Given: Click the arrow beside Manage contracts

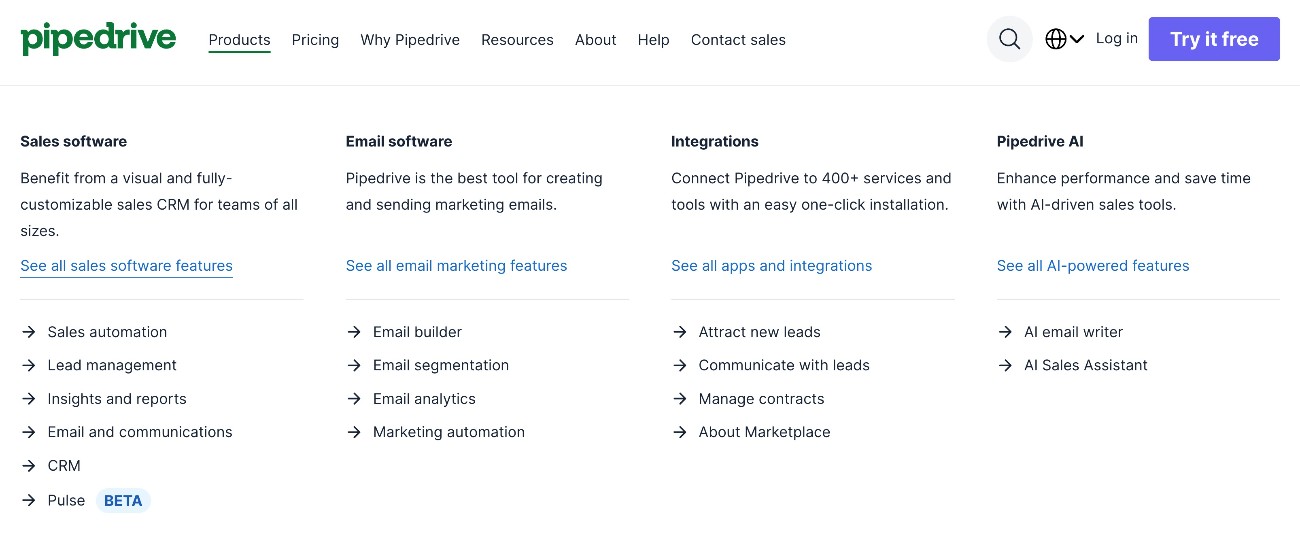Looking at the screenshot, I should pyautogui.click(x=680, y=399).
